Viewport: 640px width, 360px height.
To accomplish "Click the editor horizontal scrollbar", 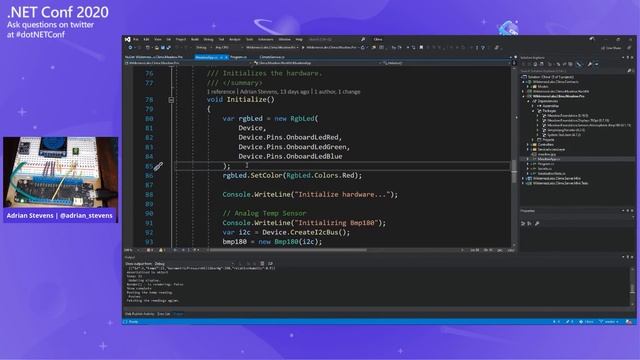I will click(x=288, y=250).
